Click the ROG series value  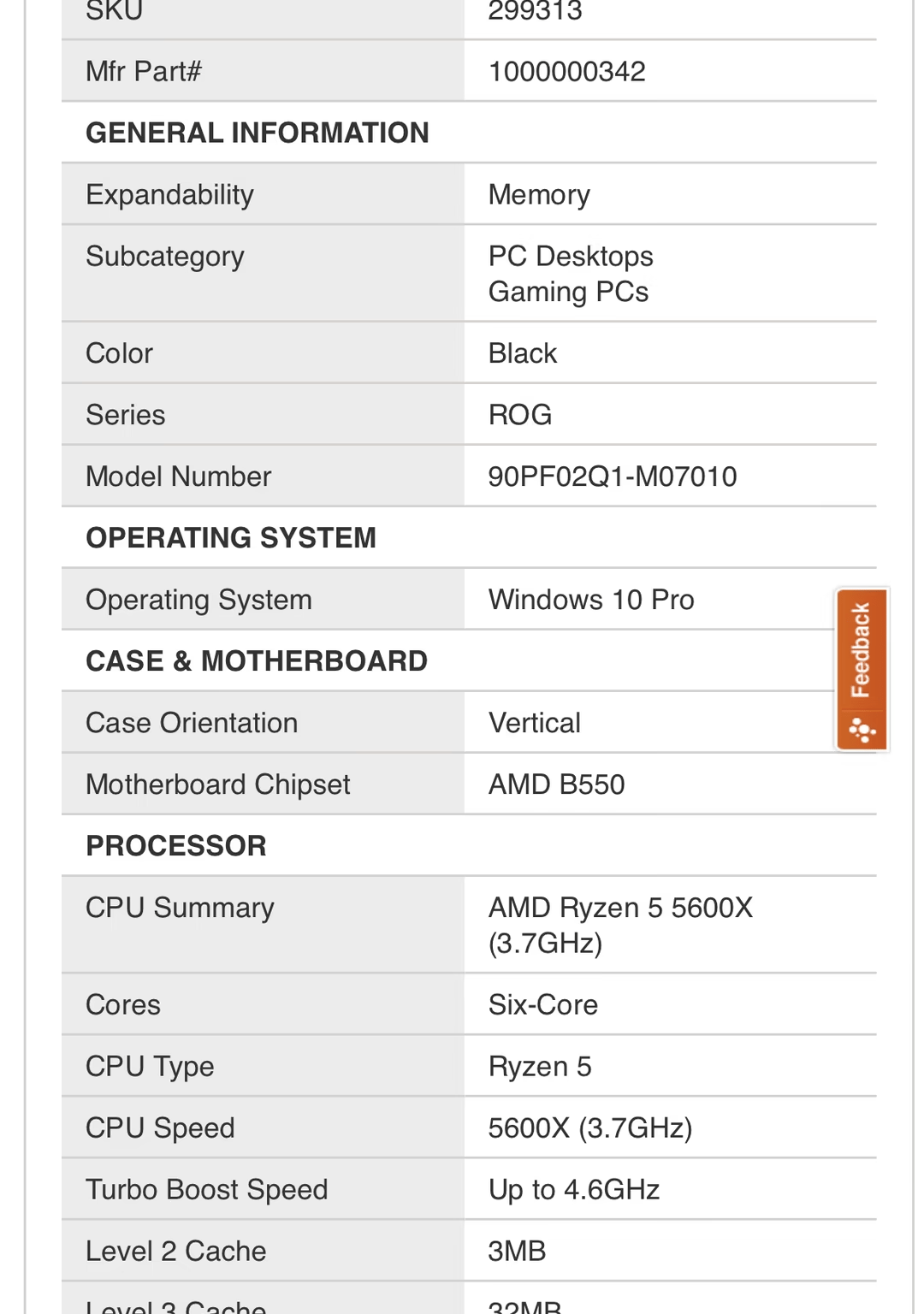(520, 415)
